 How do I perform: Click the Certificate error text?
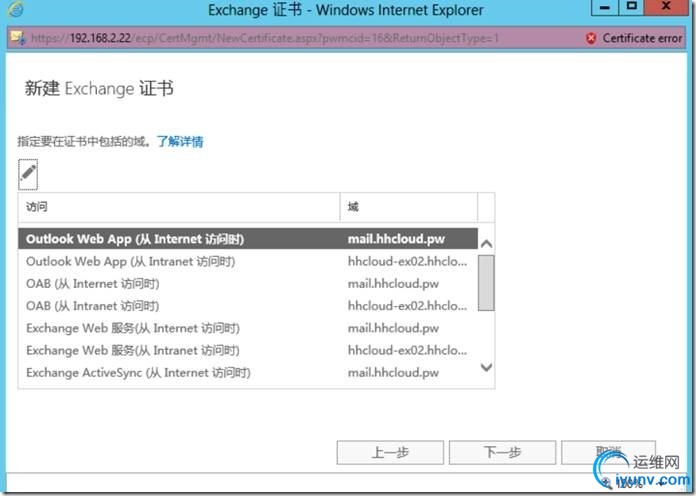click(642, 39)
